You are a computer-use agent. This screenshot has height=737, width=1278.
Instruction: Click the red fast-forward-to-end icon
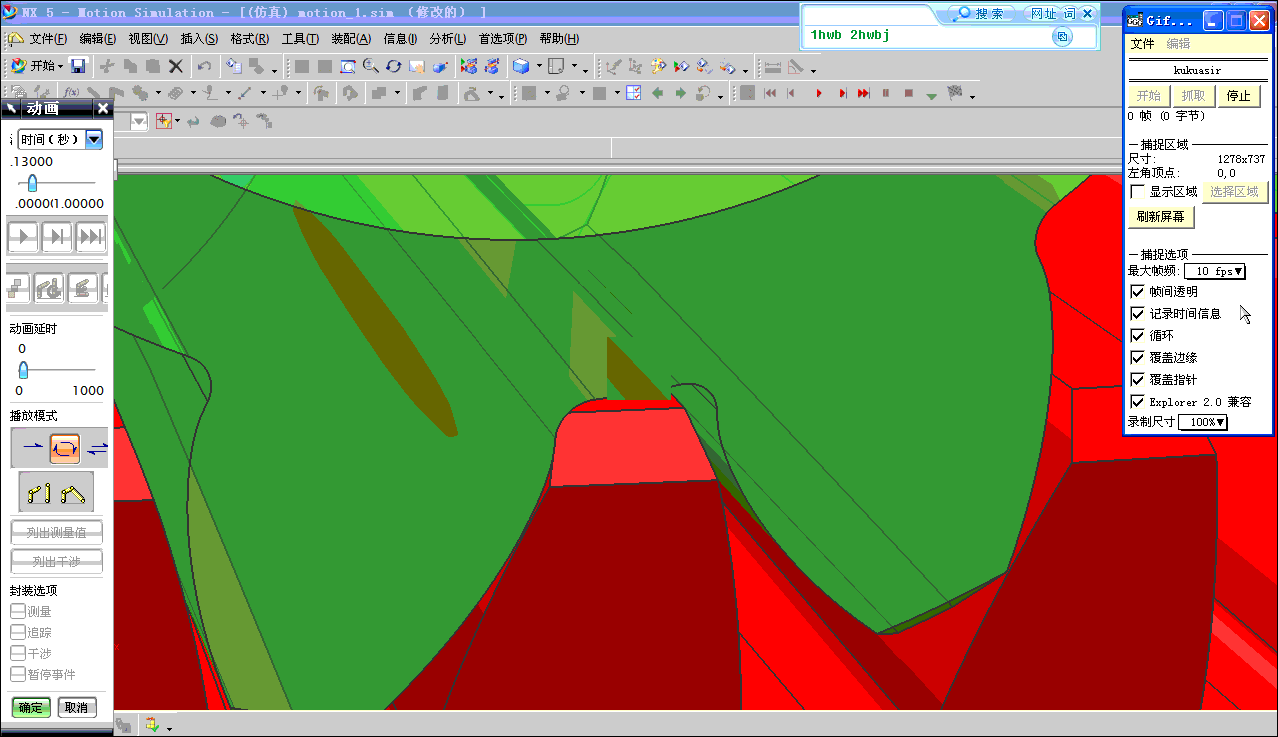tap(863, 93)
